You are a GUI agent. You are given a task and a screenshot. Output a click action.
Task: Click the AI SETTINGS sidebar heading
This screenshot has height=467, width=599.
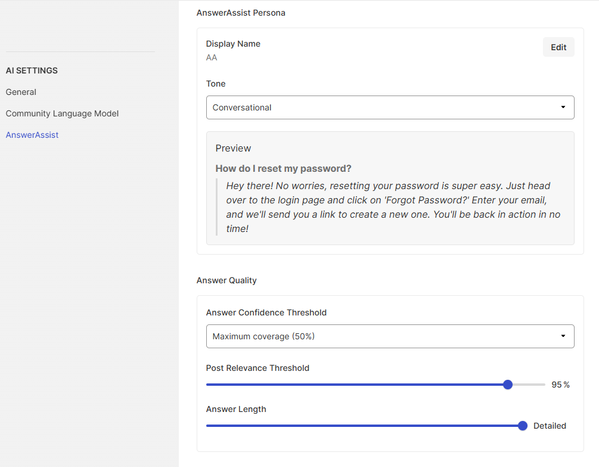click(32, 70)
